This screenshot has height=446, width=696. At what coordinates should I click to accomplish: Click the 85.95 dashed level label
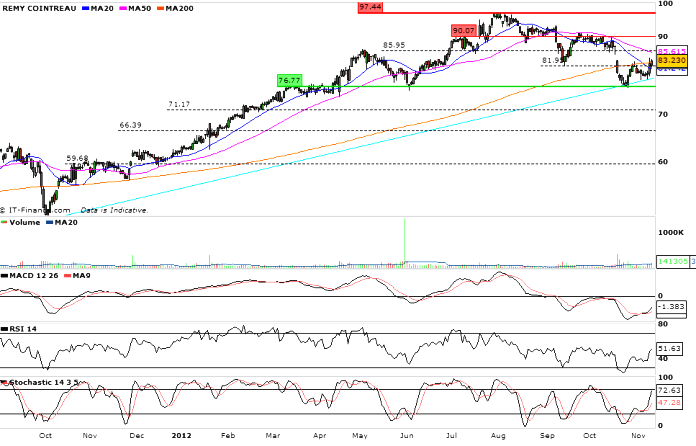(x=394, y=45)
